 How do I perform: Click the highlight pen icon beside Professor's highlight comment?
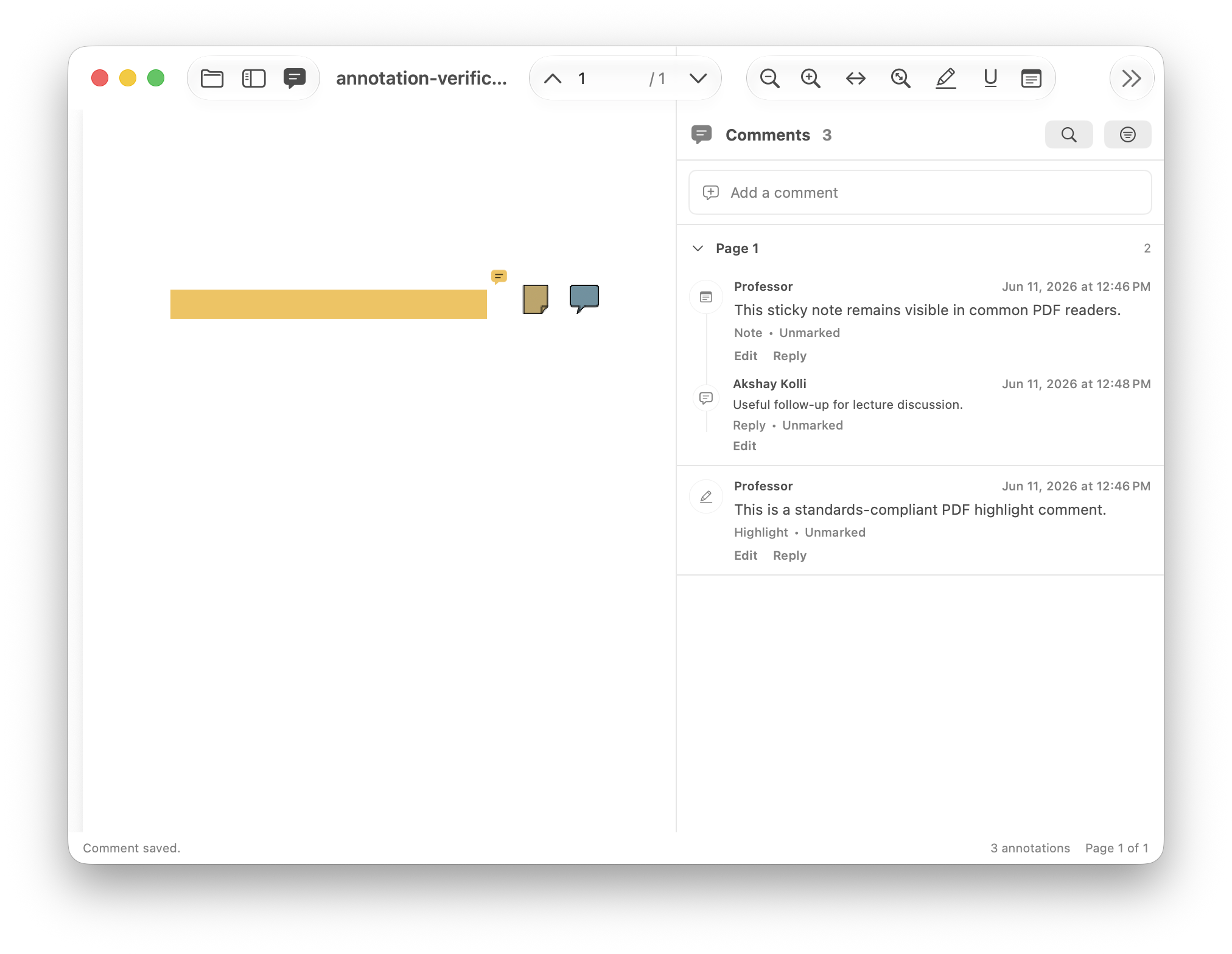[x=706, y=496]
